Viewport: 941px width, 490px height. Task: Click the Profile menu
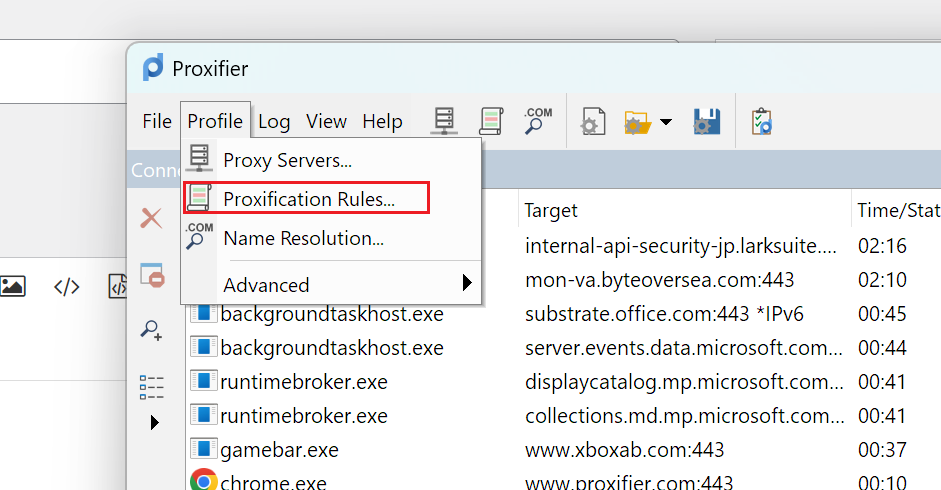[215, 121]
